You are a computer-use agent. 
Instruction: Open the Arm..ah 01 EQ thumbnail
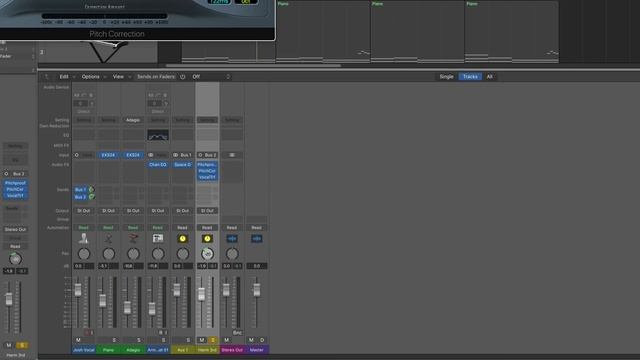[x=158, y=135]
